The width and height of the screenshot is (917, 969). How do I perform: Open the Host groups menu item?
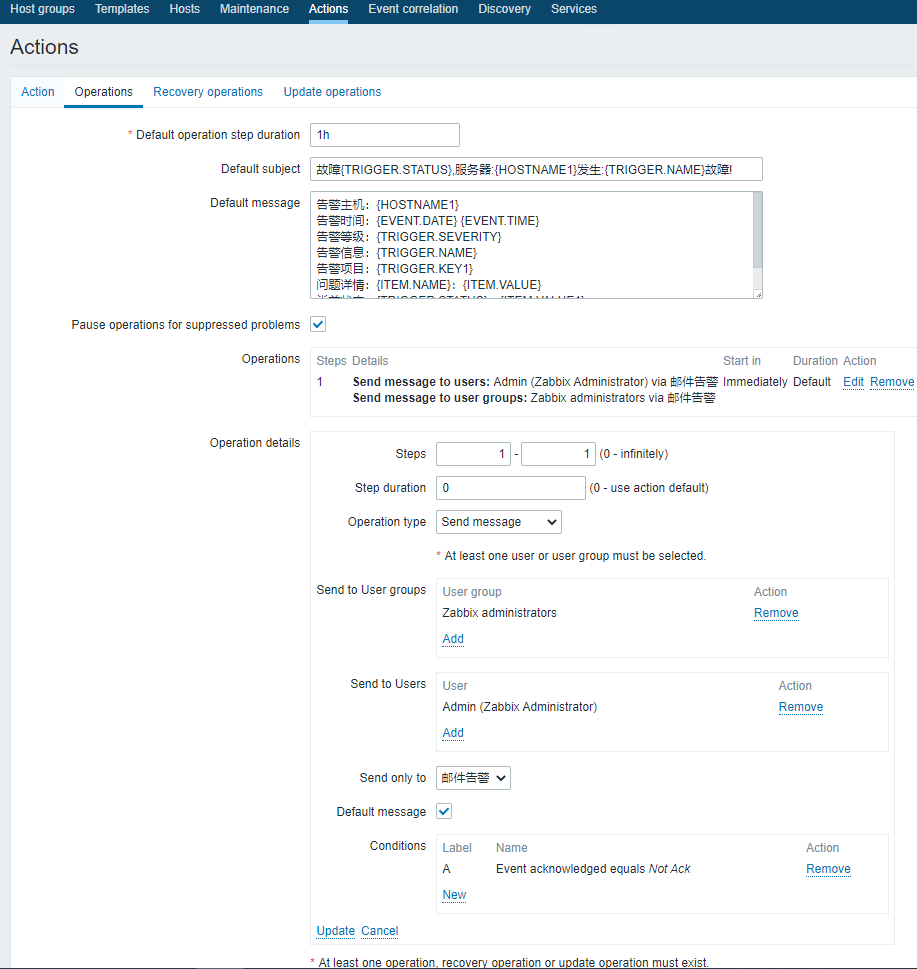point(42,9)
